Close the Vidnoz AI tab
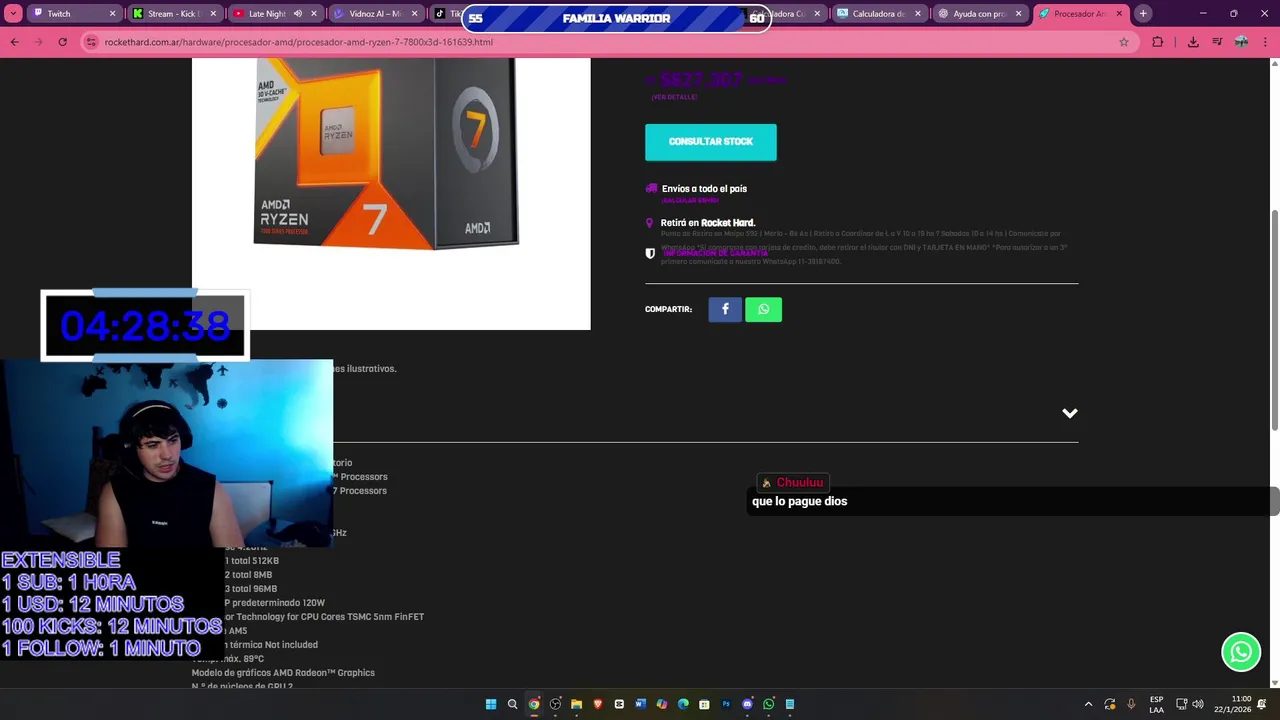Viewport: 1280px width, 720px height. point(414,14)
